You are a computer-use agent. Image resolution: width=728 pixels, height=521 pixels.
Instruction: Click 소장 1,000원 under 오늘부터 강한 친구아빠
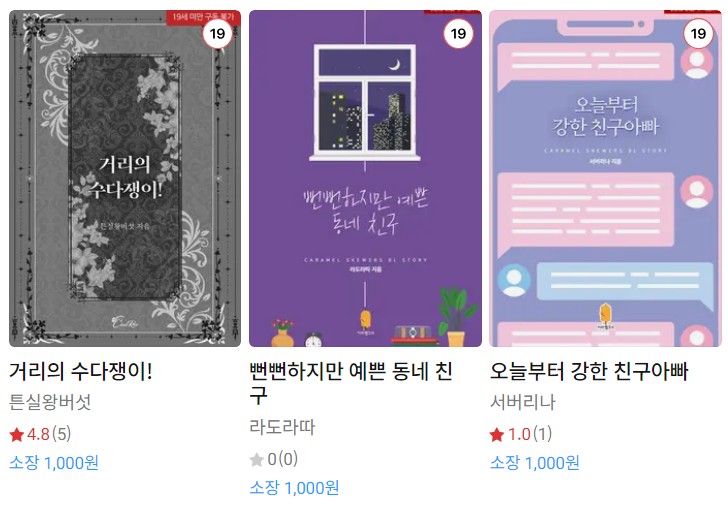coord(534,463)
